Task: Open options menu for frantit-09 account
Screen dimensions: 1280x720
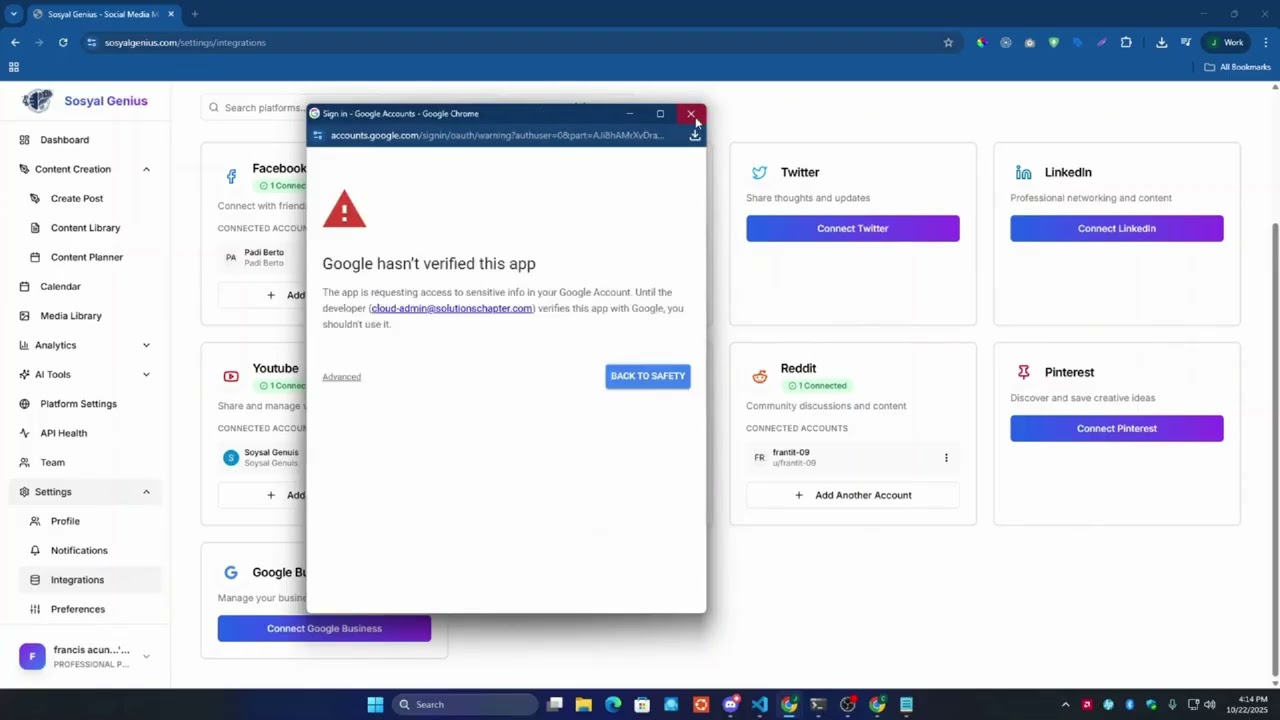Action: pos(946,458)
